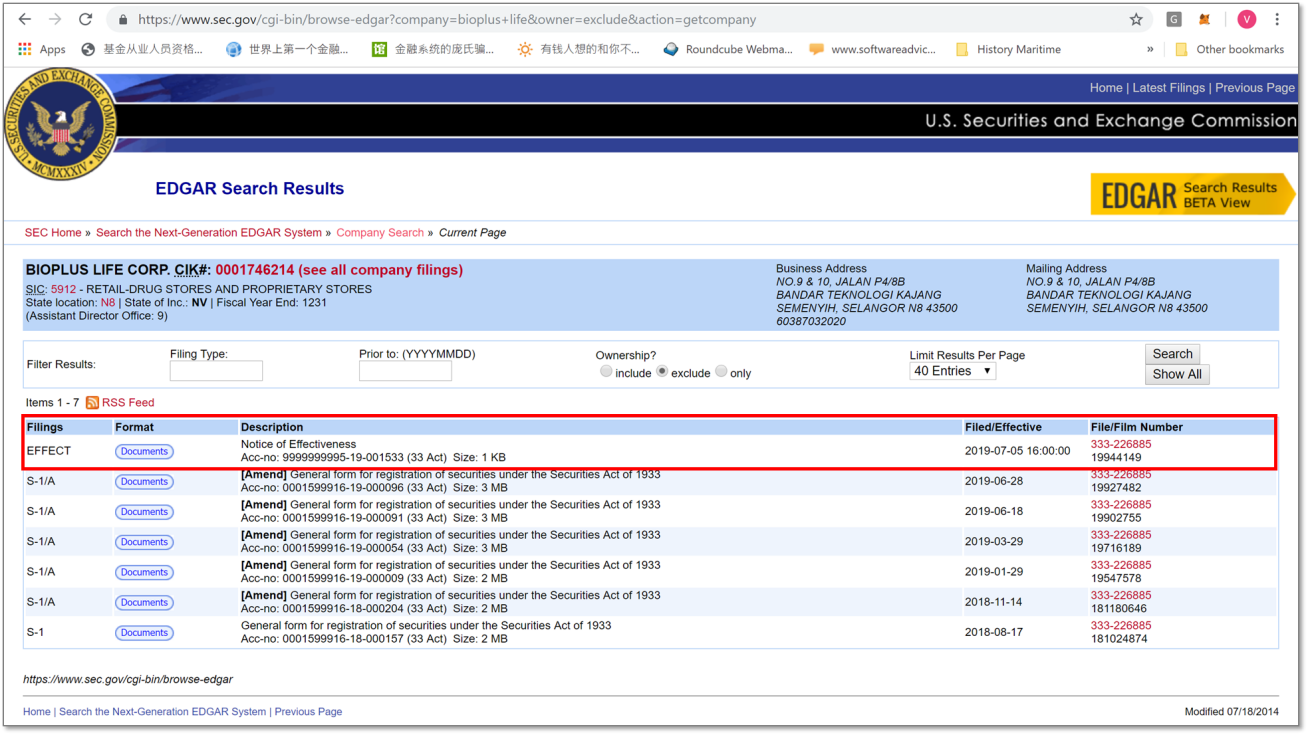Select the only ownership radio
Viewport: 1308px width, 735px height.
coord(721,371)
